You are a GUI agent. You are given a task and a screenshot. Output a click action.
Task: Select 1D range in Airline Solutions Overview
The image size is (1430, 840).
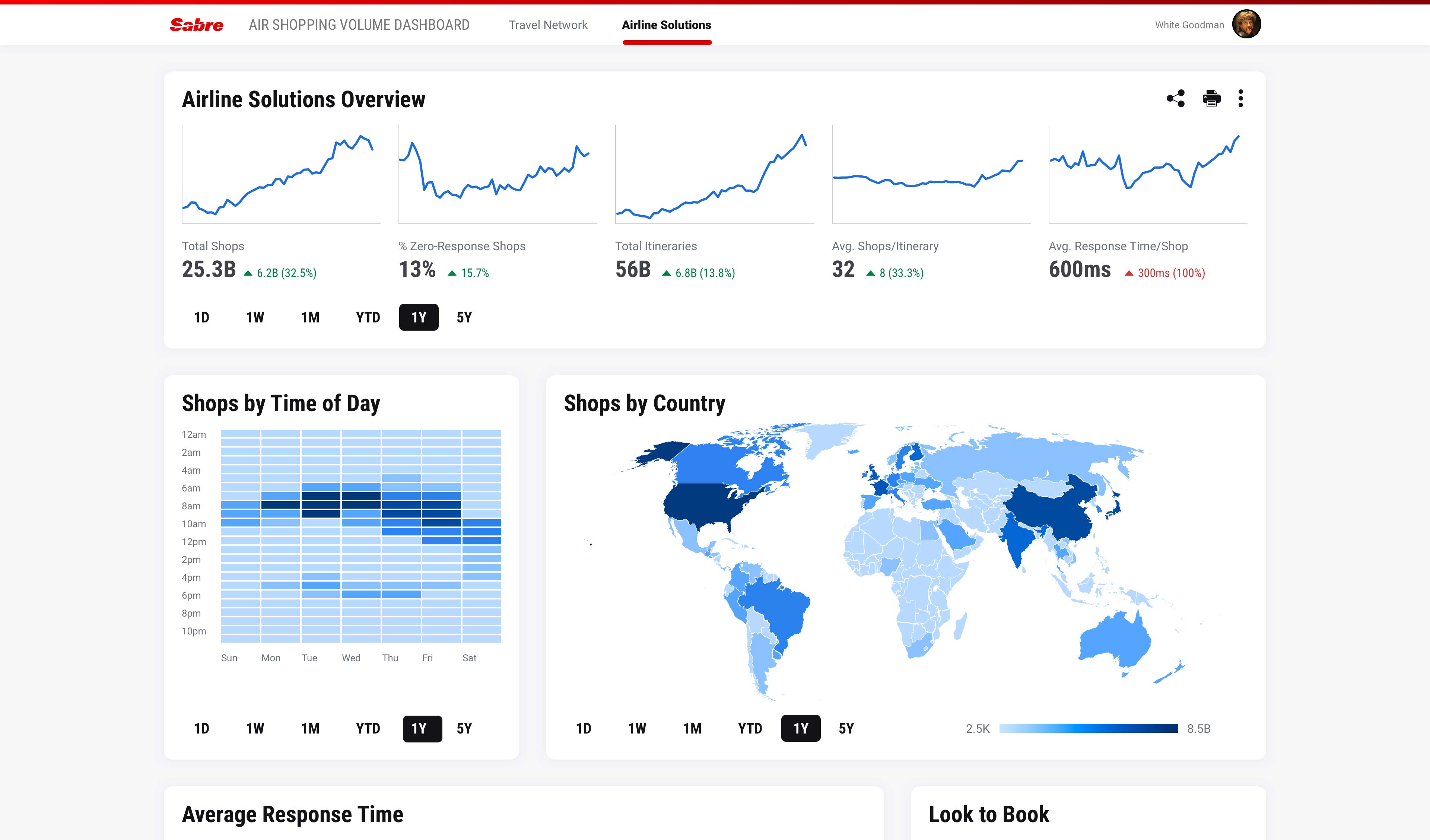[x=201, y=317]
